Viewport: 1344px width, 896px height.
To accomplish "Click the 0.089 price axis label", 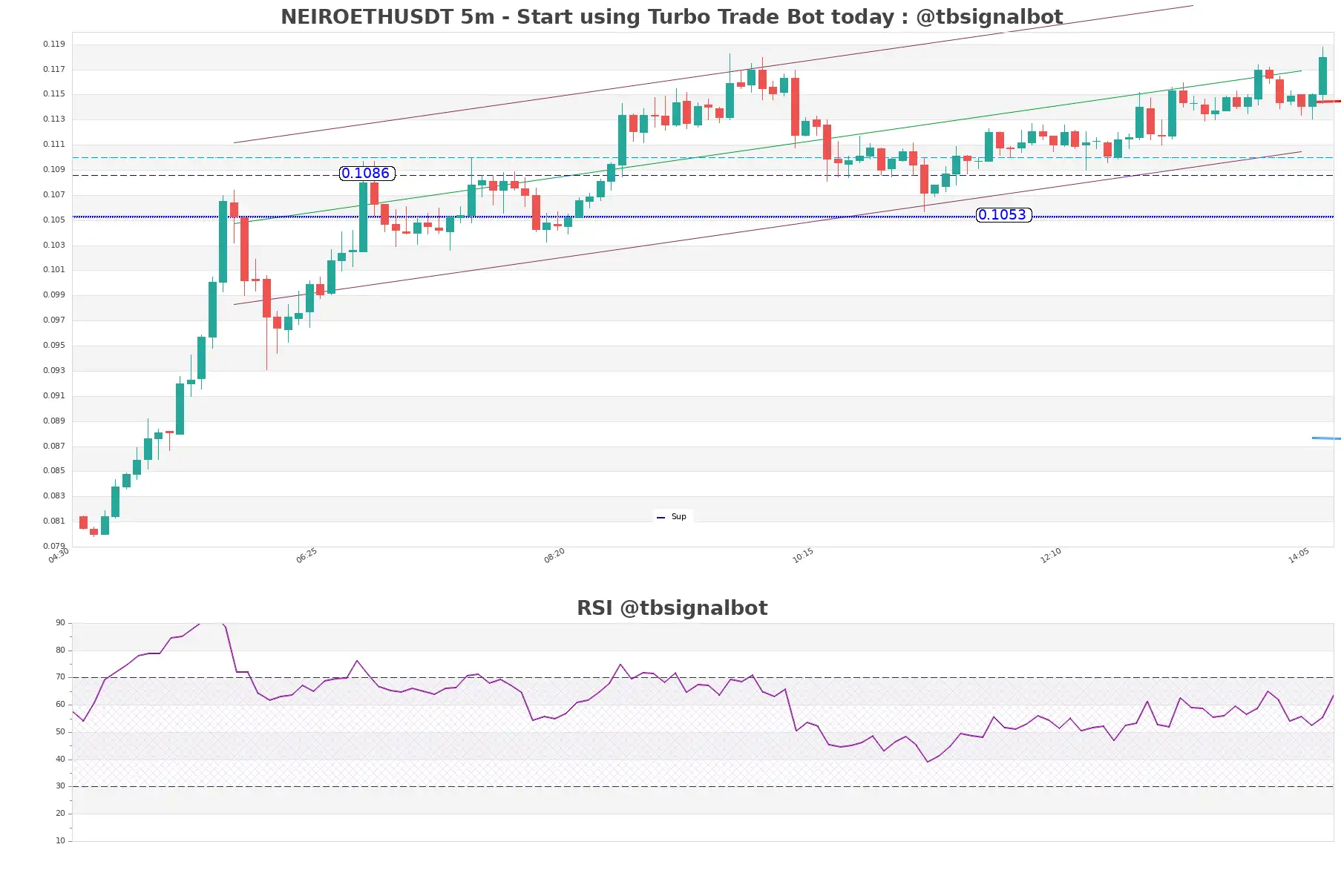I will (54, 421).
